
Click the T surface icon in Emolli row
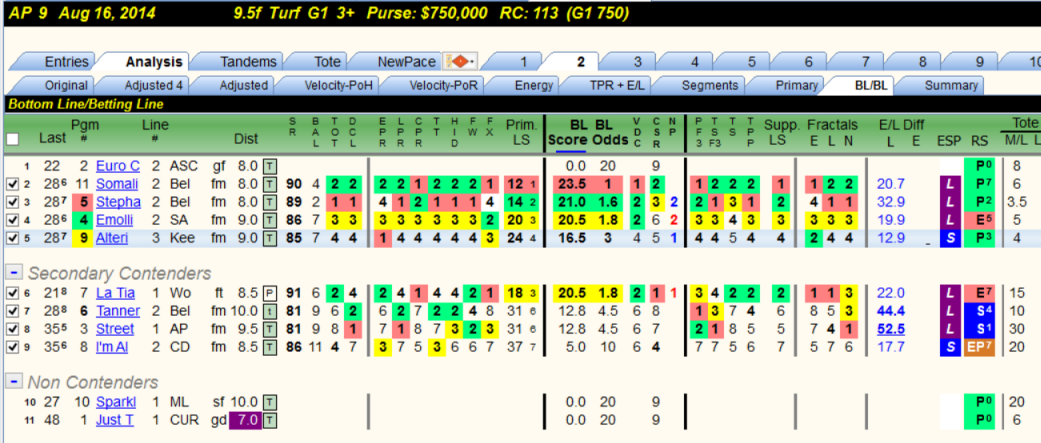270,220
